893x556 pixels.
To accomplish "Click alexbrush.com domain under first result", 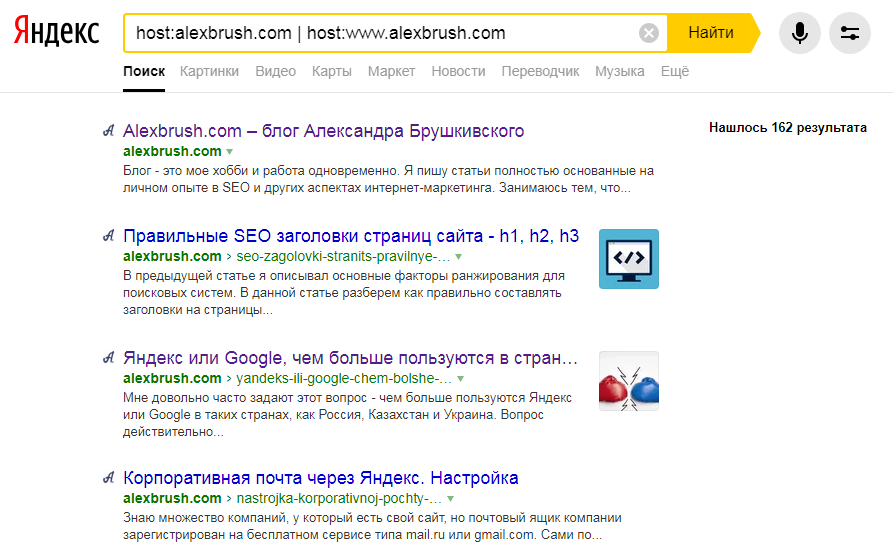I will [172, 152].
